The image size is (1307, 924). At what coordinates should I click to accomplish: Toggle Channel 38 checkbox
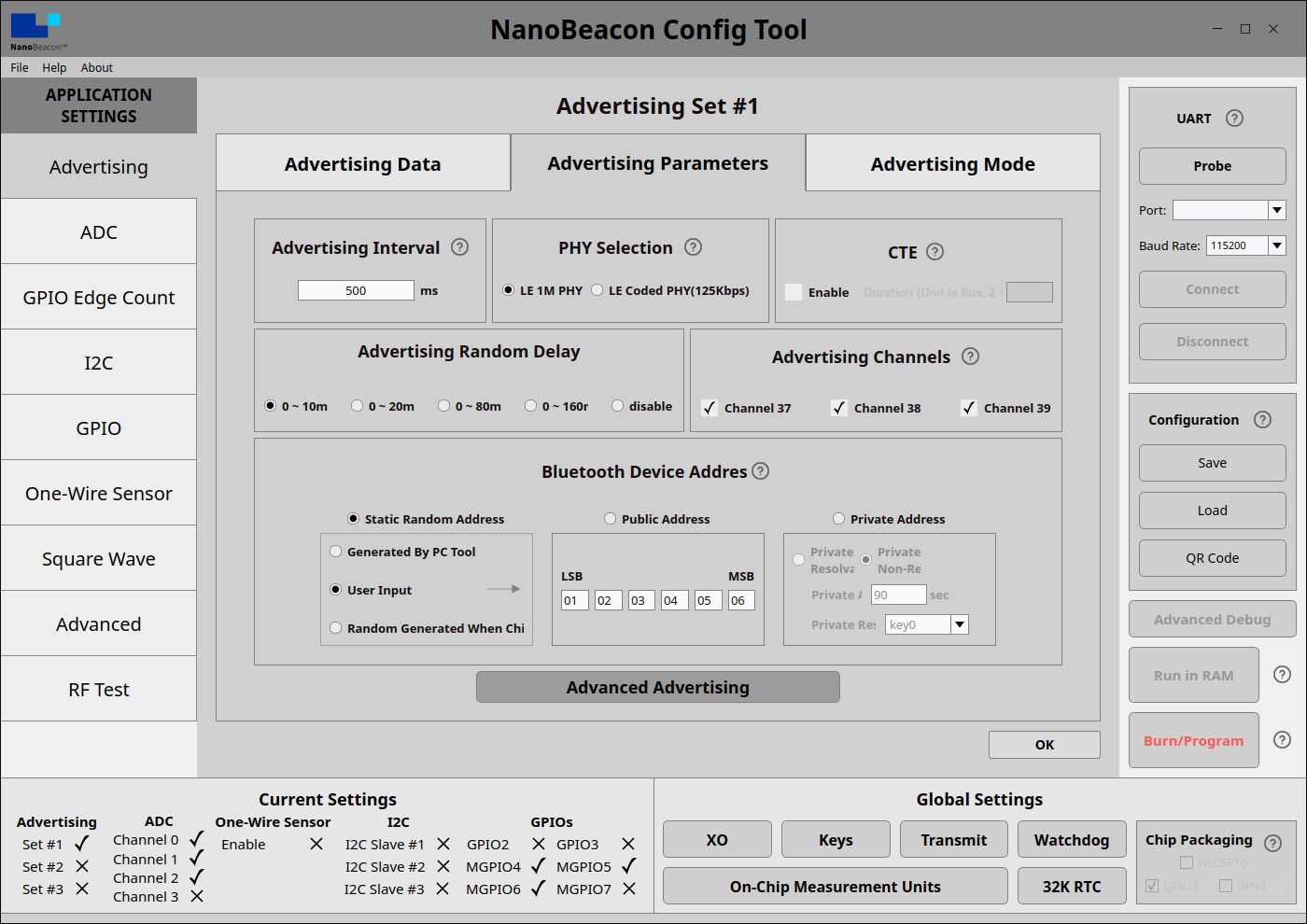pos(839,408)
